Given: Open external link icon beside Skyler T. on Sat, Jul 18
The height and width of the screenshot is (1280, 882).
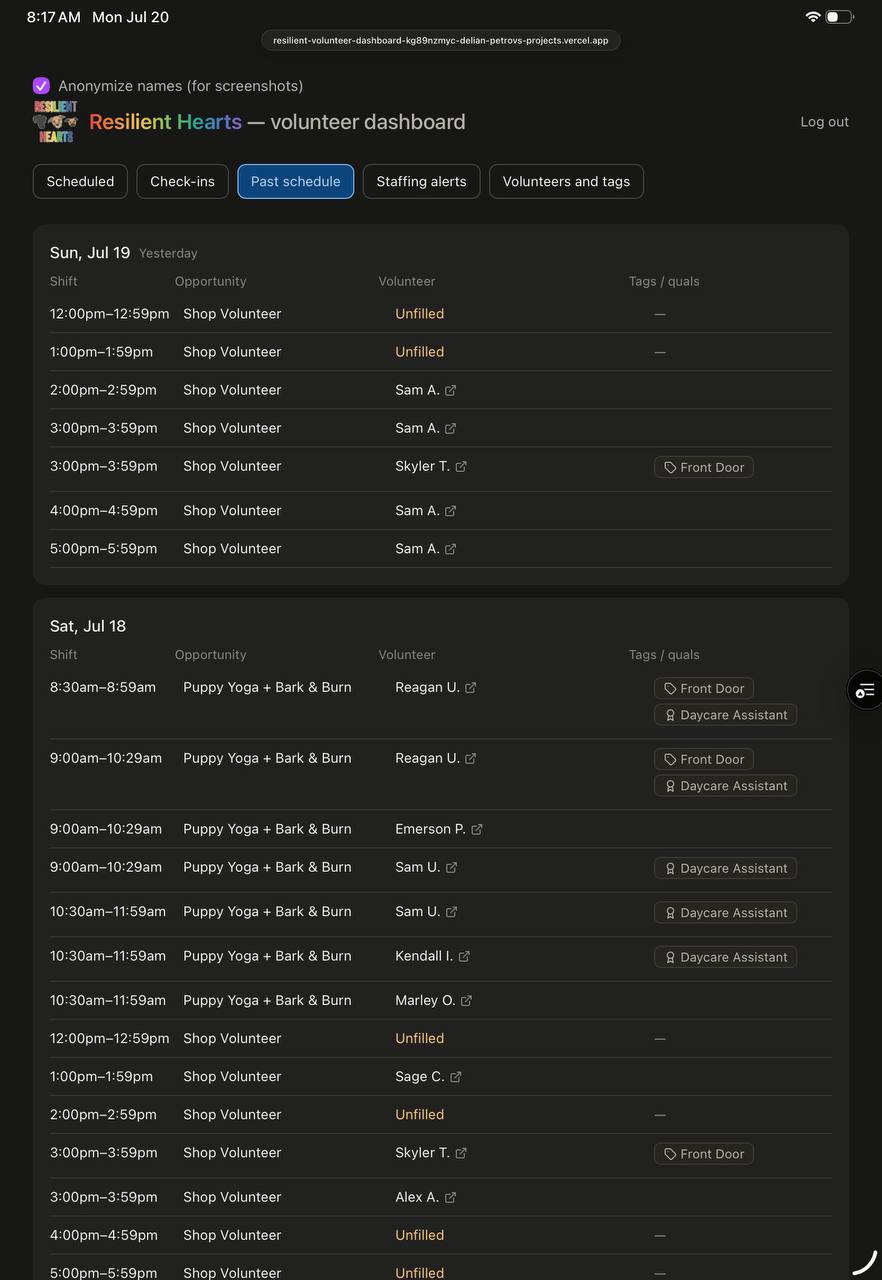Looking at the screenshot, I should click(x=461, y=1153).
